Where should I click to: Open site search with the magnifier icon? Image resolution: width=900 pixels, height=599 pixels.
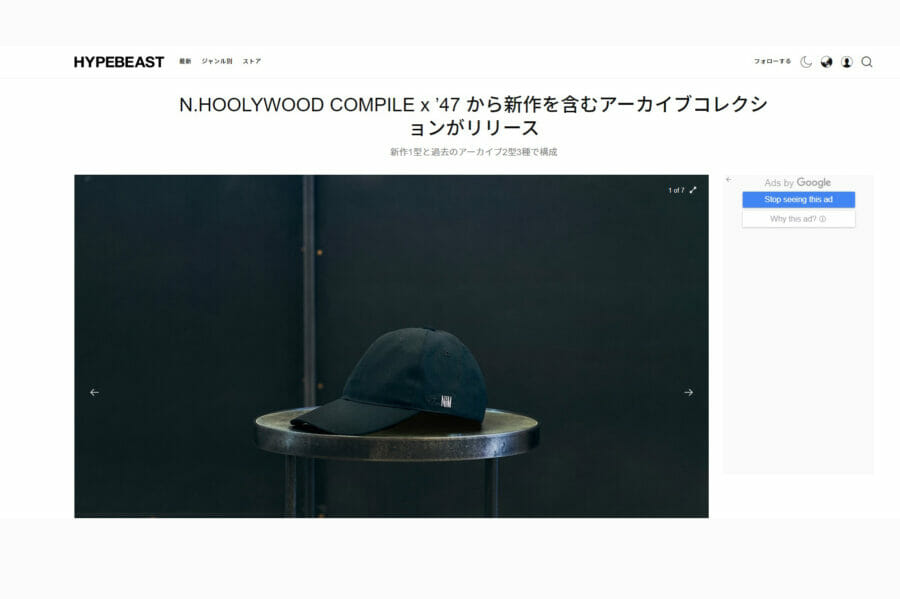(x=867, y=62)
